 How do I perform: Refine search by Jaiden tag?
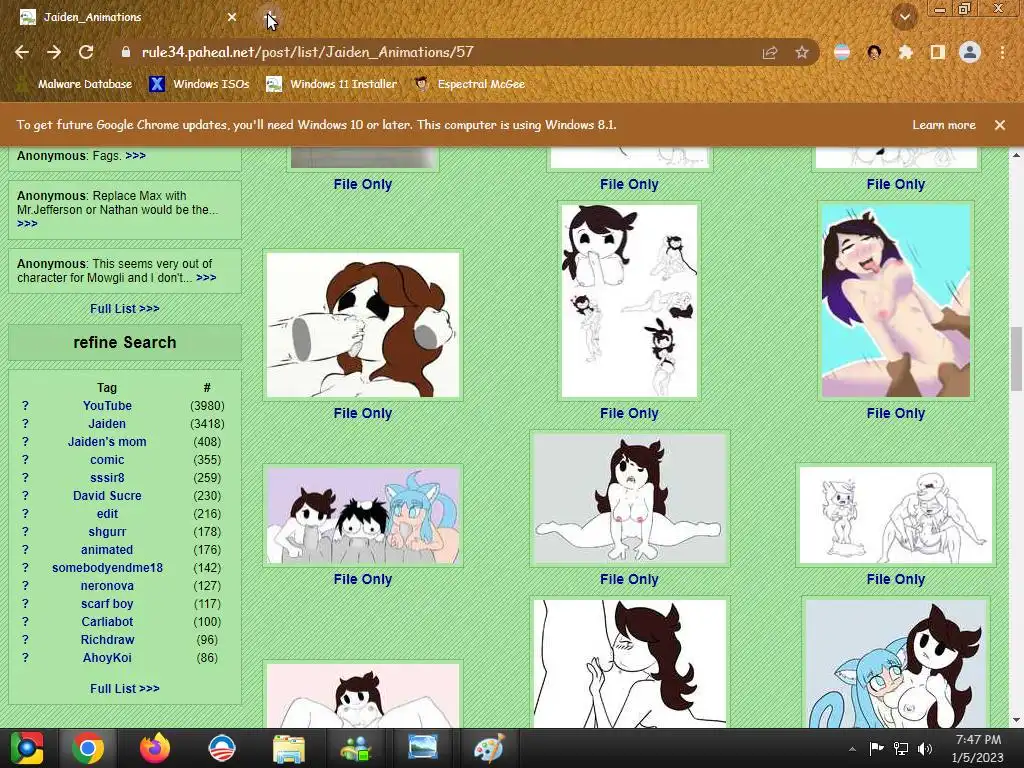[x=107, y=424]
